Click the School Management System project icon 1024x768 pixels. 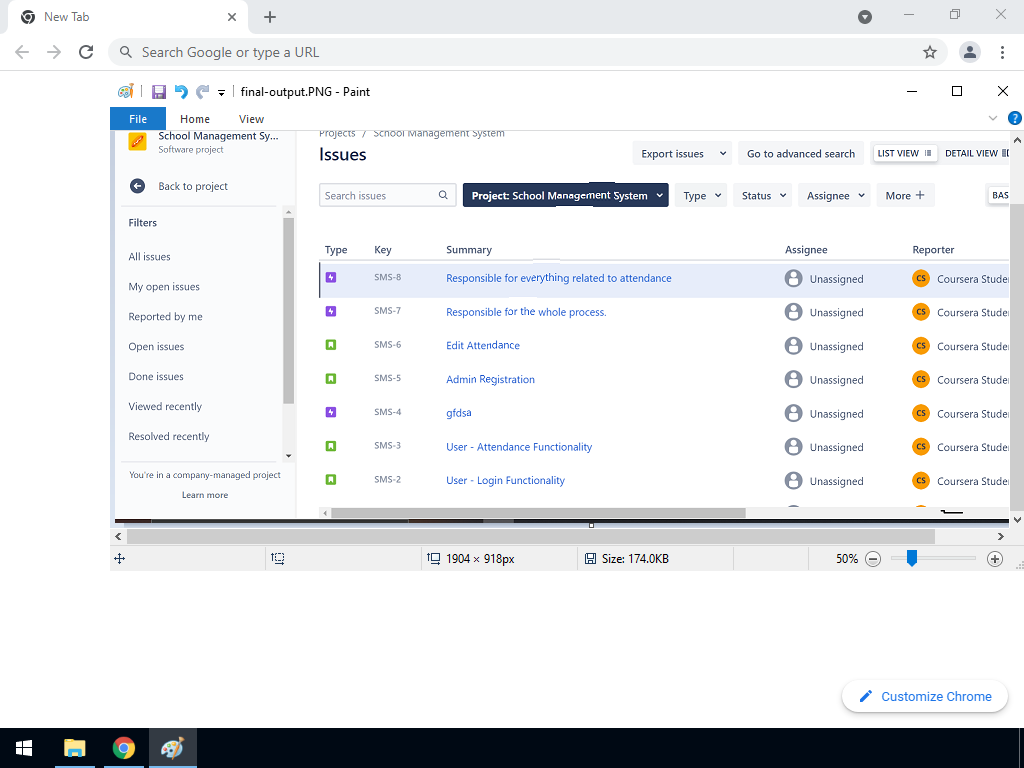point(137,141)
